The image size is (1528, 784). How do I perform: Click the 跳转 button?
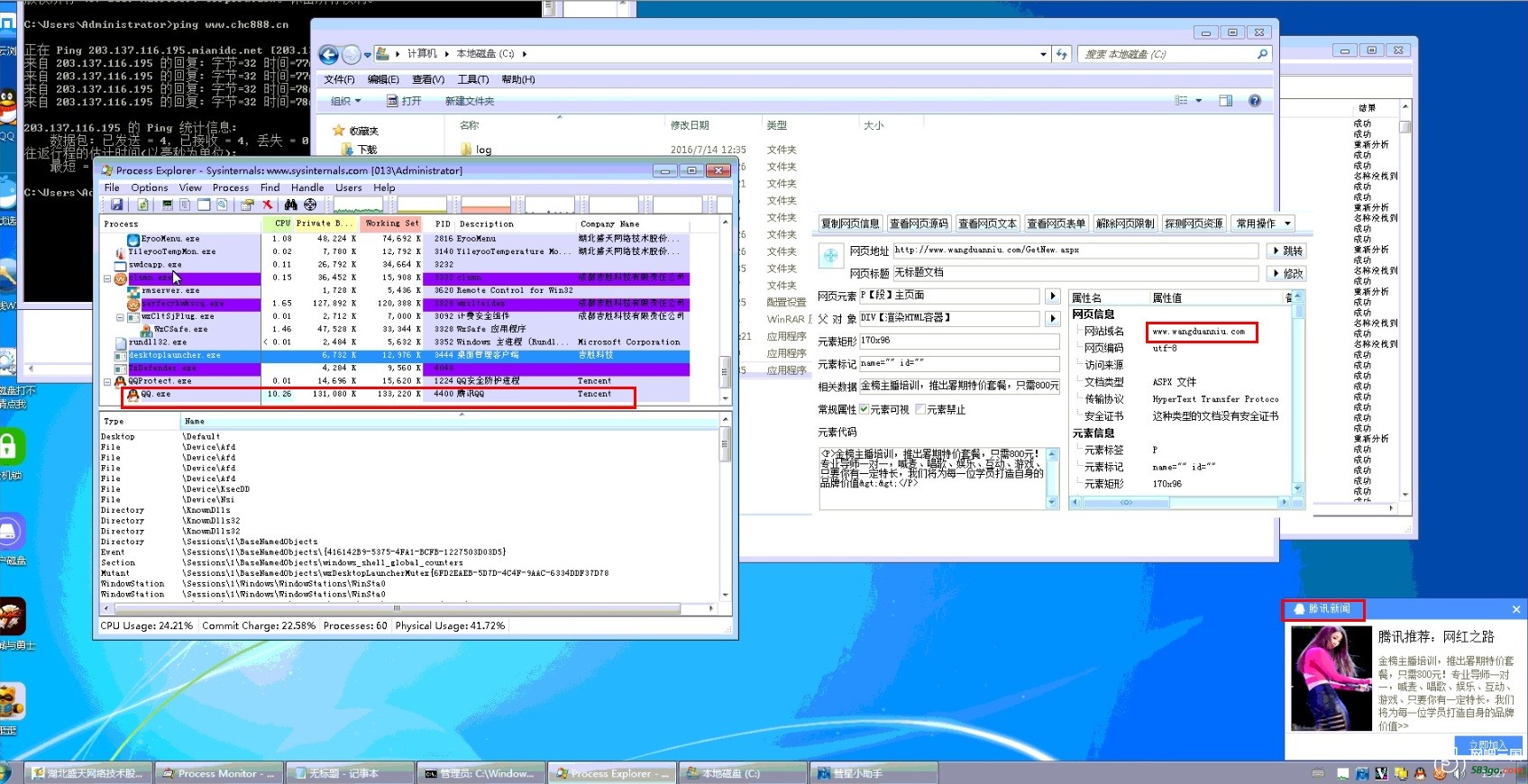tap(1286, 251)
